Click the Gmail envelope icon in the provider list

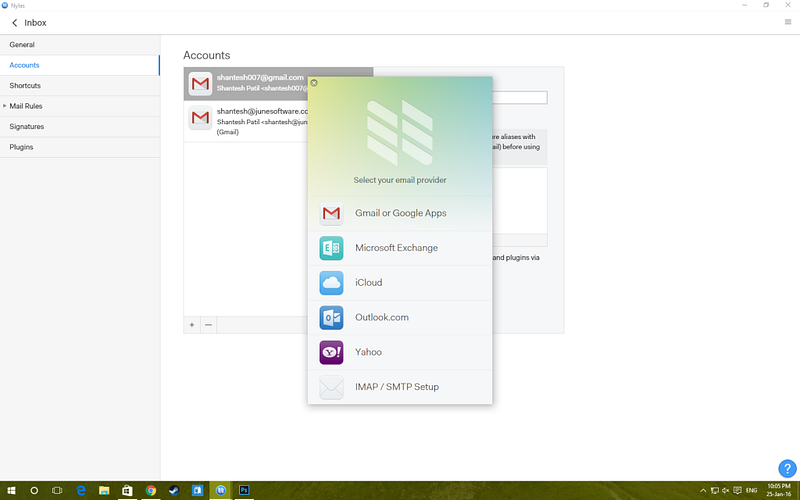coord(331,213)
